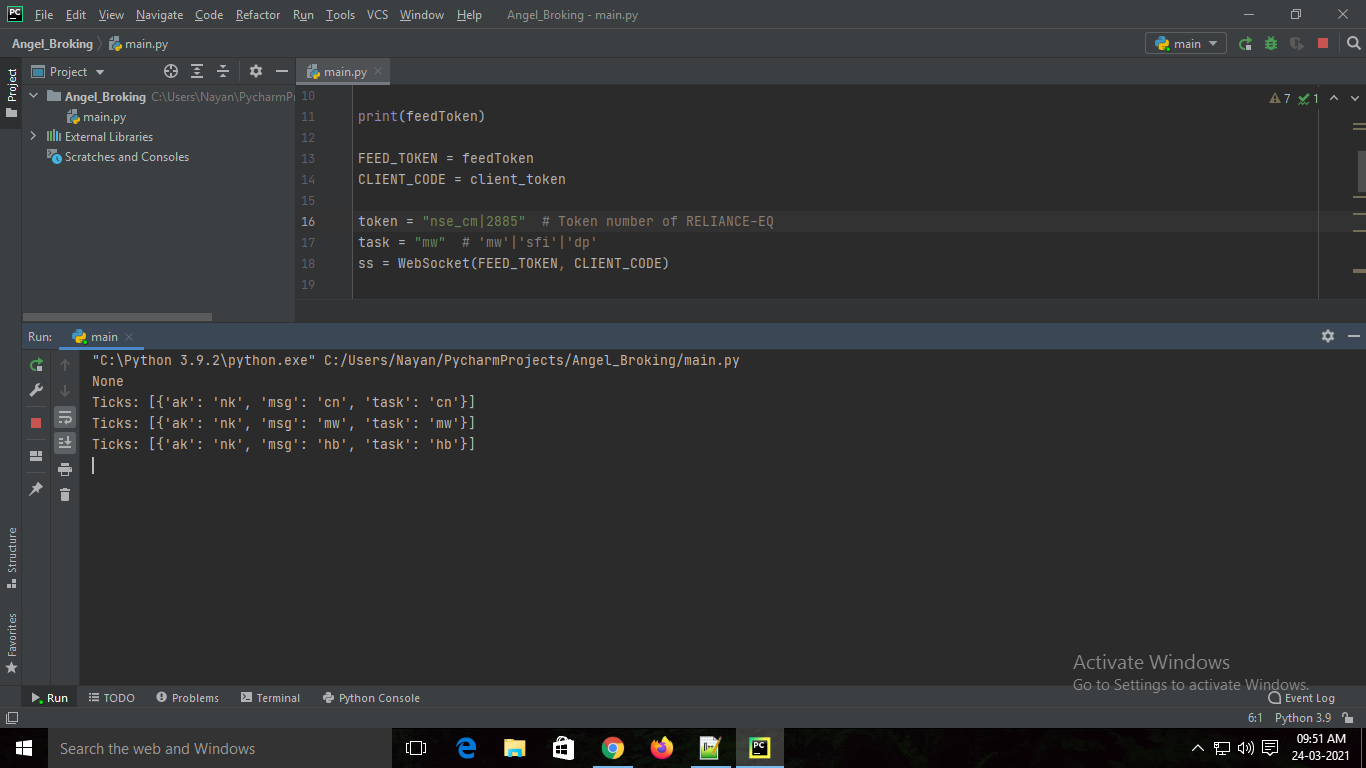Click the Run tool window button
Image resolution: width=1366 pixels, height=768 pixels.
(x=49, y=698)
